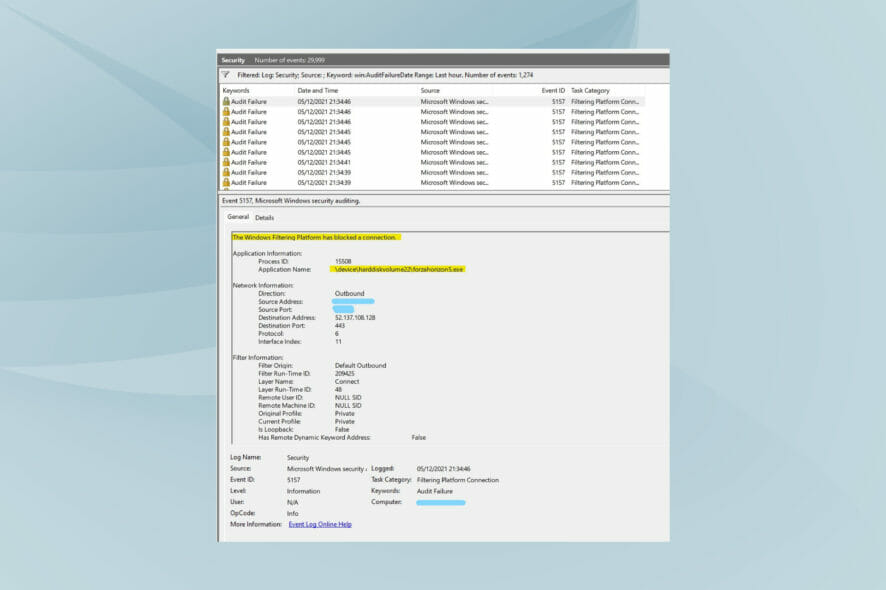Click the Remote Machine ID 'NULL SID' value

[x=348, y=405]
